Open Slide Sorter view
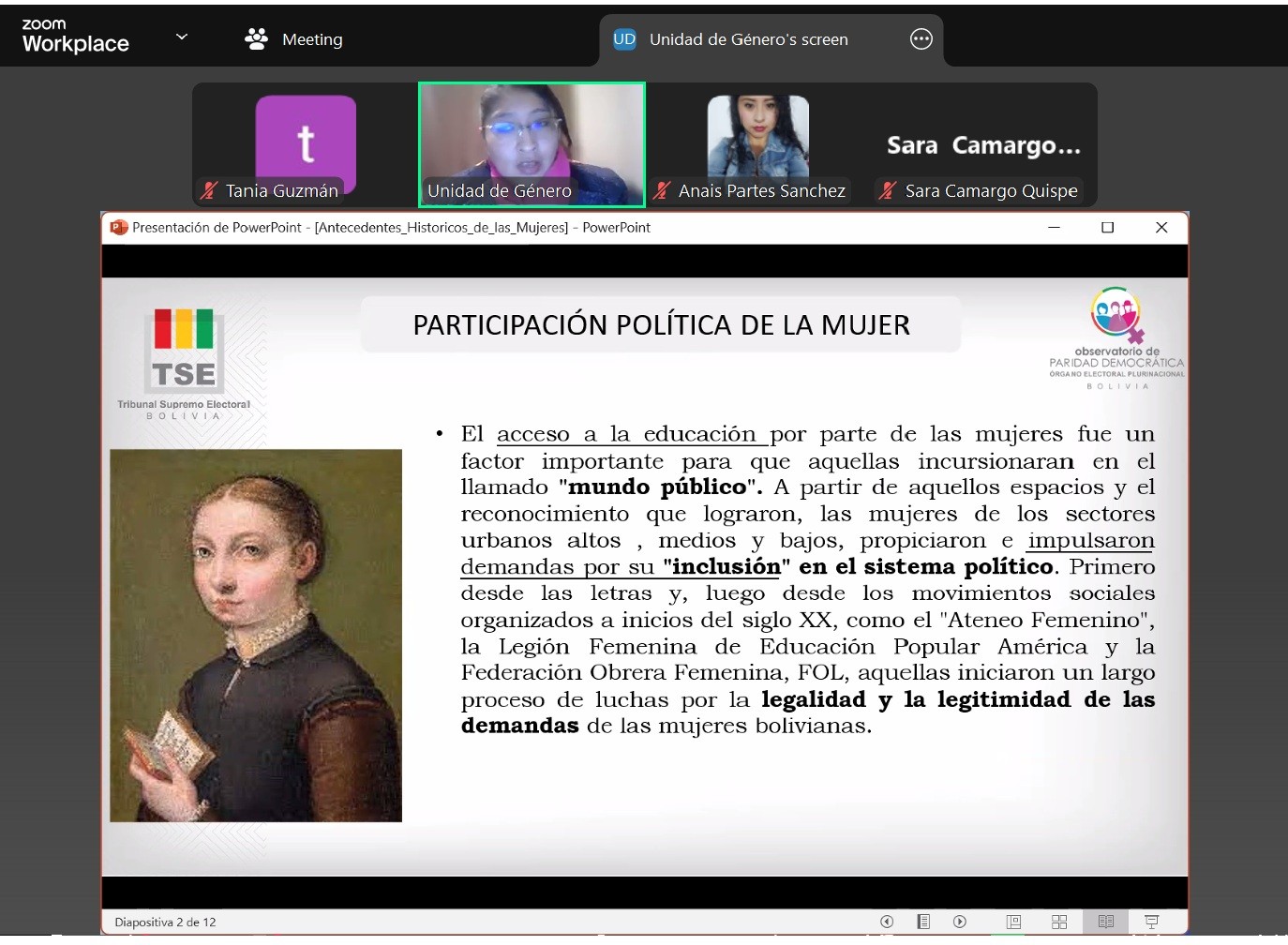 (x=1059, y=922)
